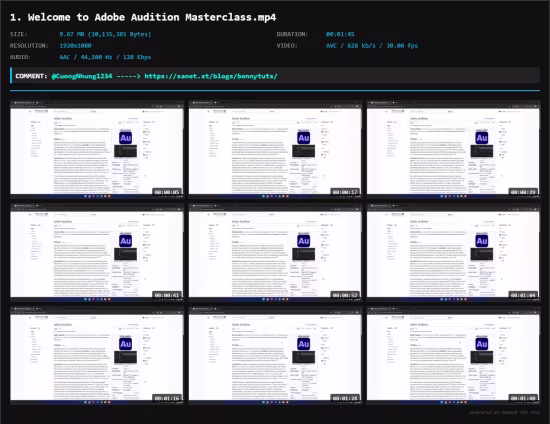Click the resolution value '1920x1080'
Screen dimensions: 550x424
pos(75,46)
